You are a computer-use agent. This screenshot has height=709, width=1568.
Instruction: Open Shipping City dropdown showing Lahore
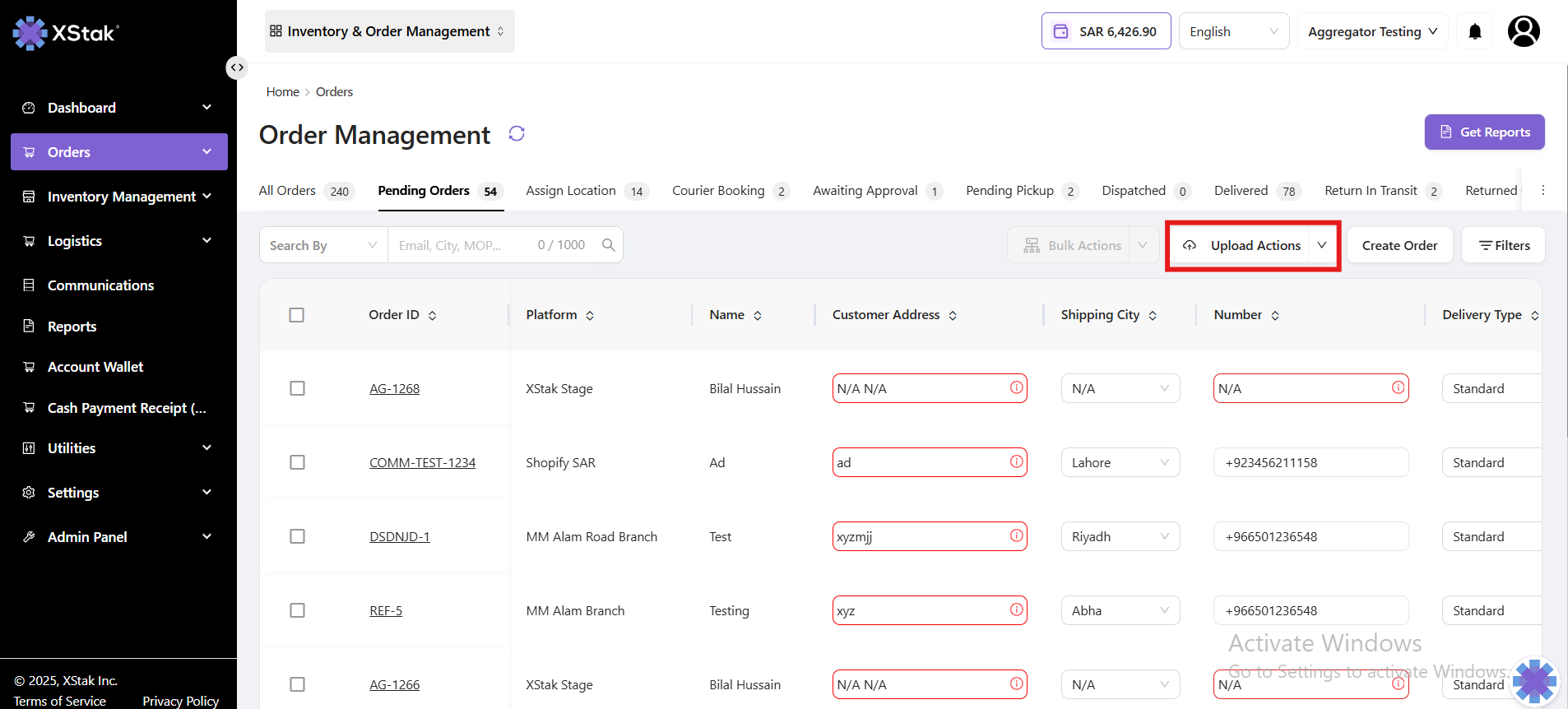(1120, 462)
